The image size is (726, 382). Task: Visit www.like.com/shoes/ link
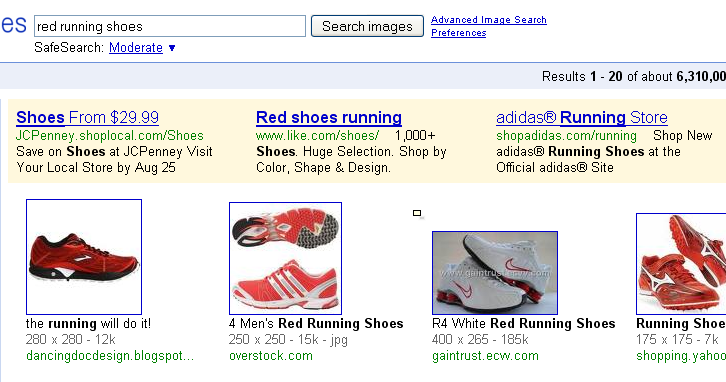pyautogui.click(x=318, y=136)
